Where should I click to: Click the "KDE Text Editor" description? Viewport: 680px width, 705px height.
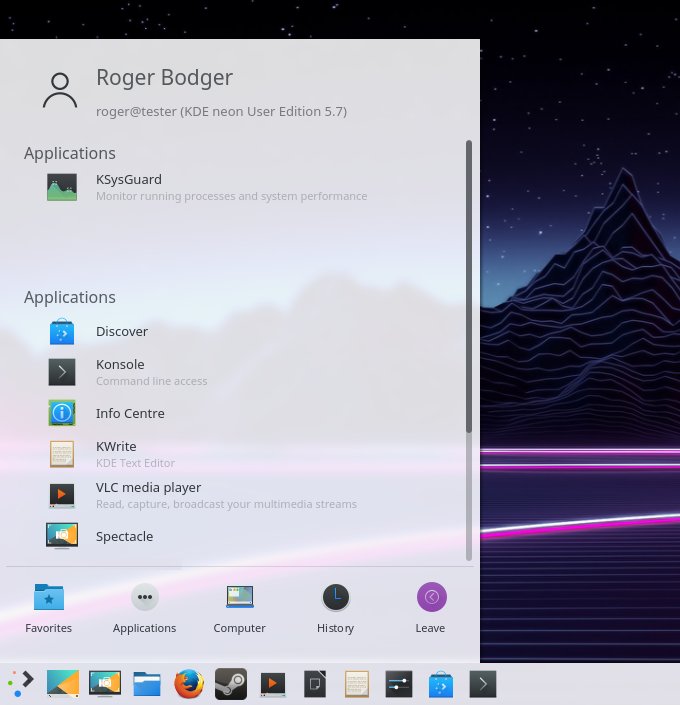pyautogui.click(x=135, y=463)
